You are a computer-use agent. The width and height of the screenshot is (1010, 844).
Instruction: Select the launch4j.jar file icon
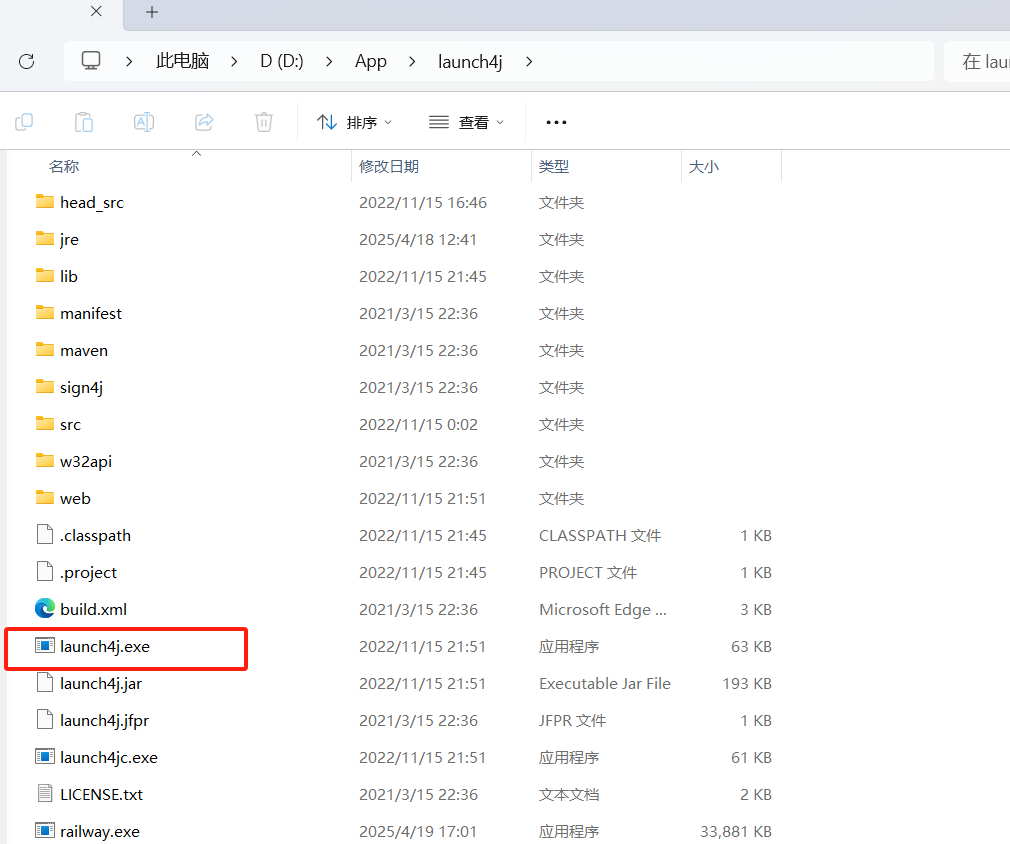45,683
